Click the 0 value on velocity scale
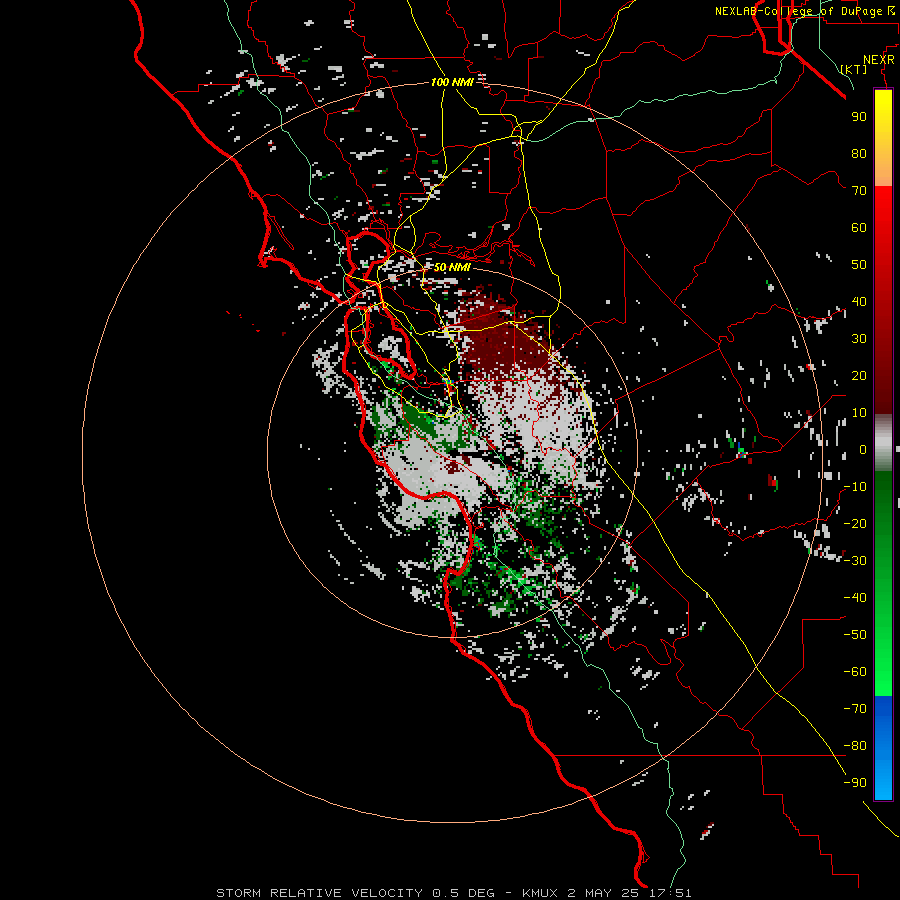This screenshot has height=900, width=900. tap(863, 449)
